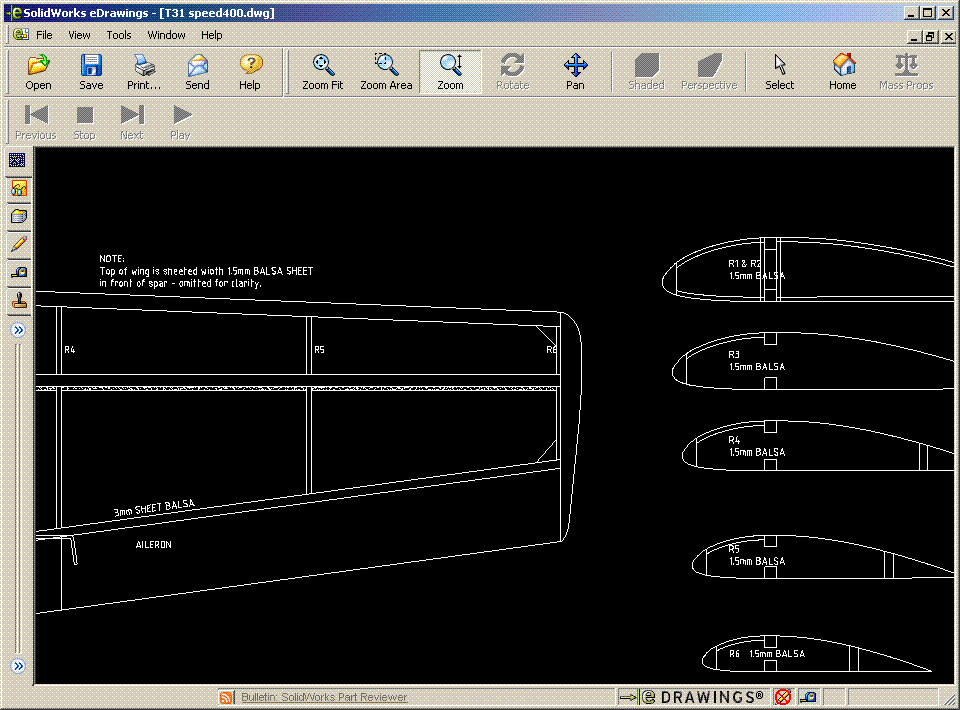Click the AILERON label in the drawing
Image resolution: width=960 pixels, height=710 pixels.
[153, 545]
